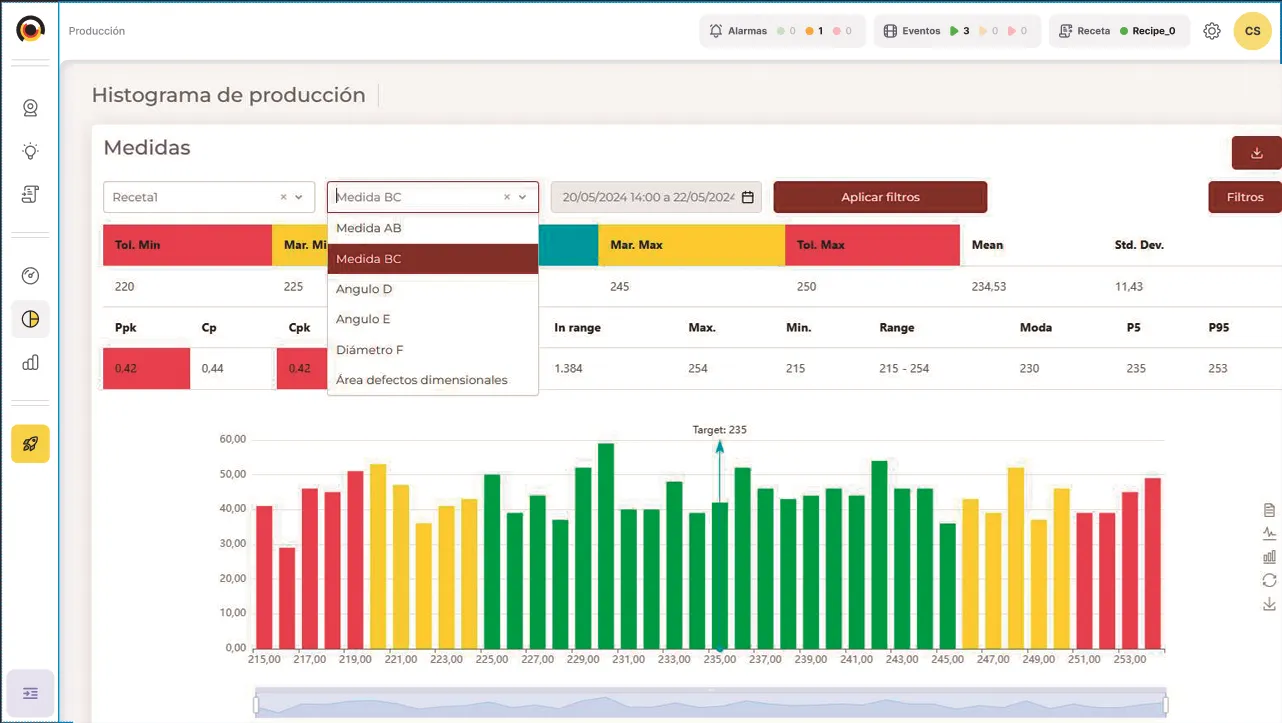Collapse the Medida BC dropdown chevron

[x=523, y=197]
